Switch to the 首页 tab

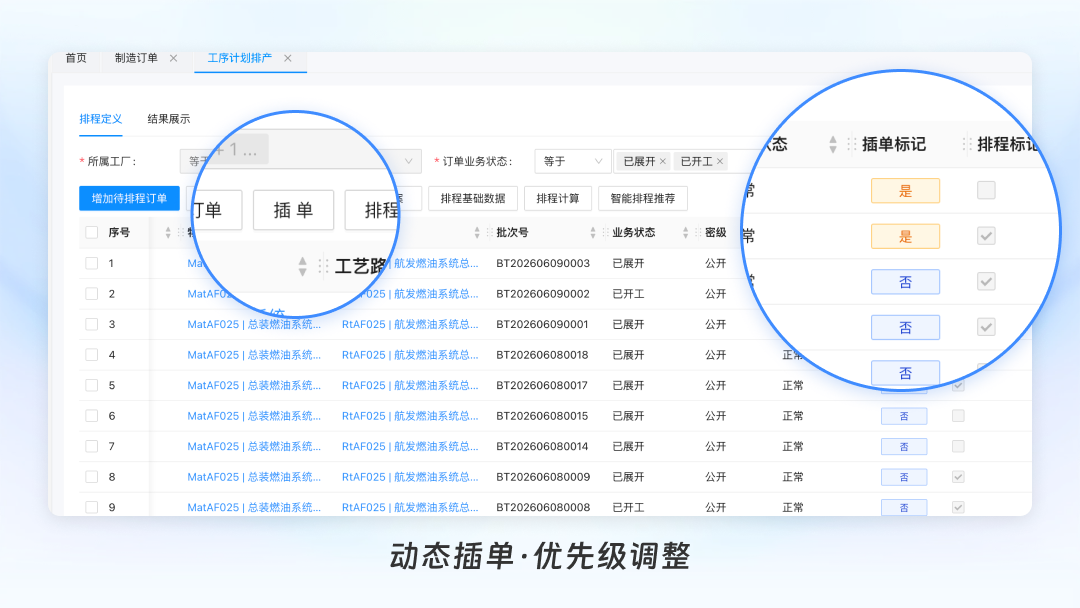coord(76,59)
